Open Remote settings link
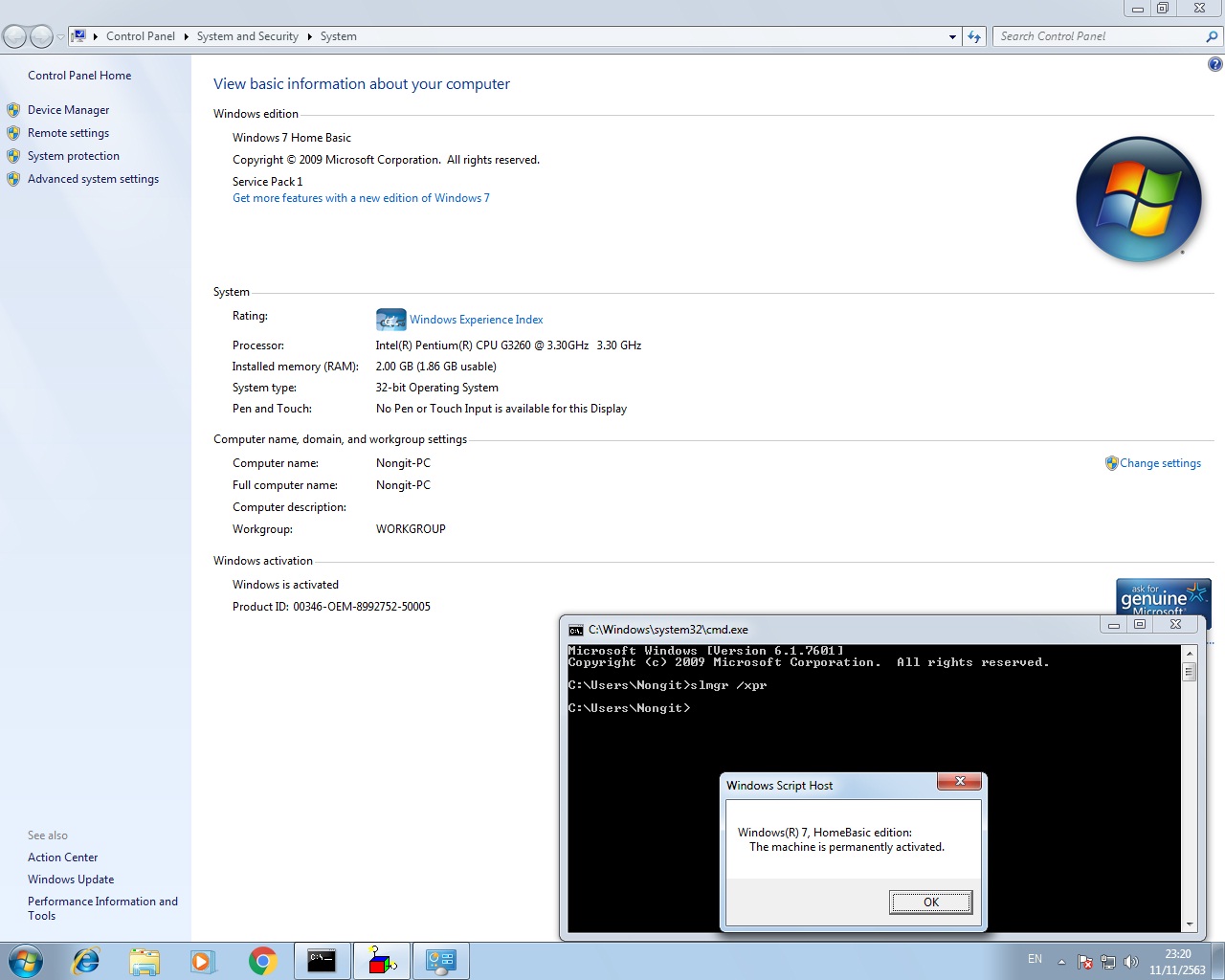This screenshot has height=980, width=1225. [x=69, y=133]
